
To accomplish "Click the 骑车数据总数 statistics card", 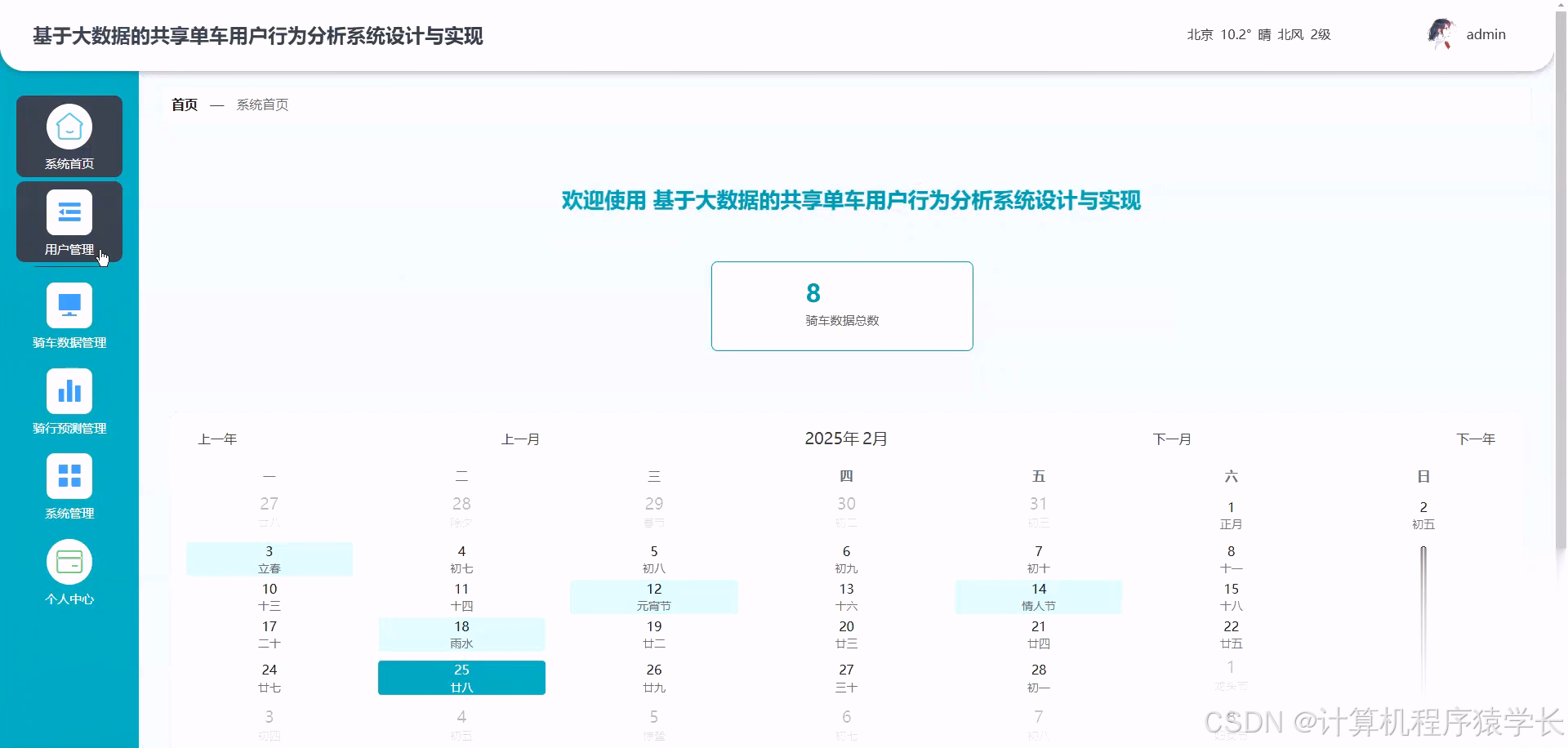I will pyautogui.click(x=842, y=305).
